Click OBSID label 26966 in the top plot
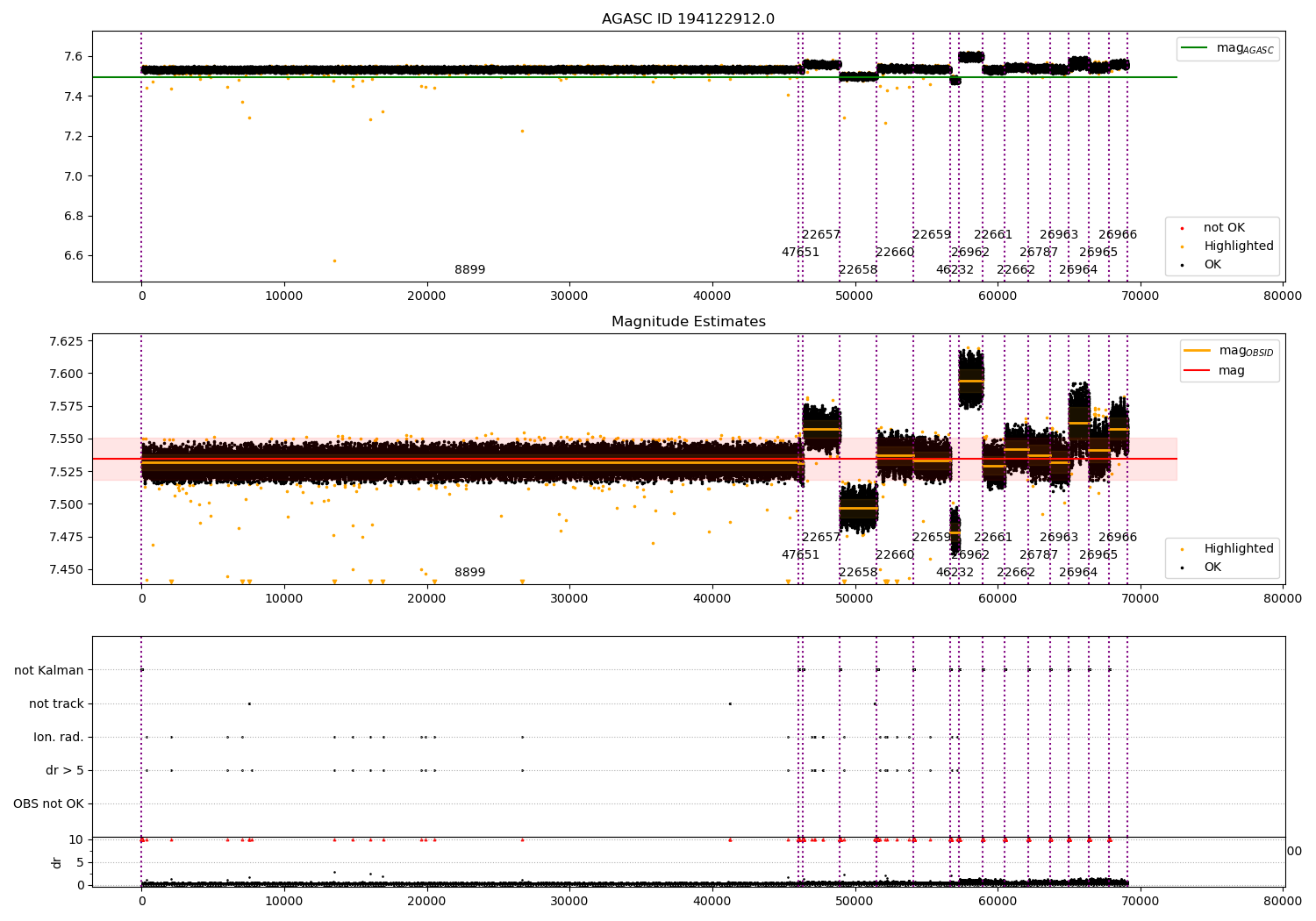The width and height of the screenshot is (1316, 921). (x=1118, y=234)
